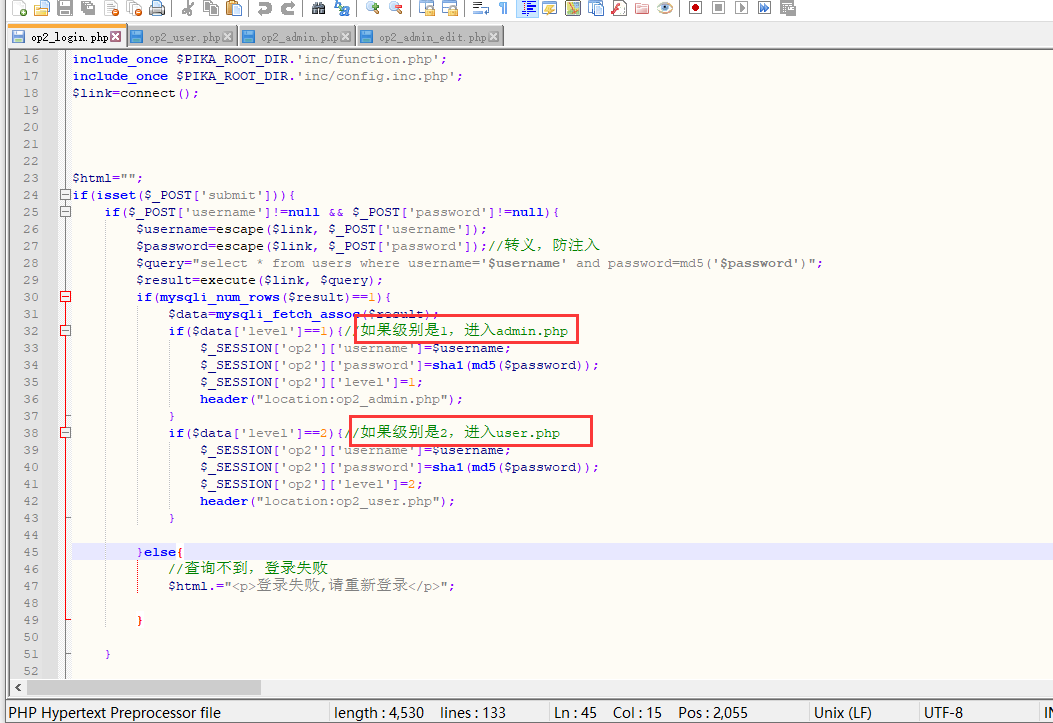The width and height of the screenshot is (1053, 723).
Task: Click 'header("location:op2_user.php");' code line
Action: [328, 501]
